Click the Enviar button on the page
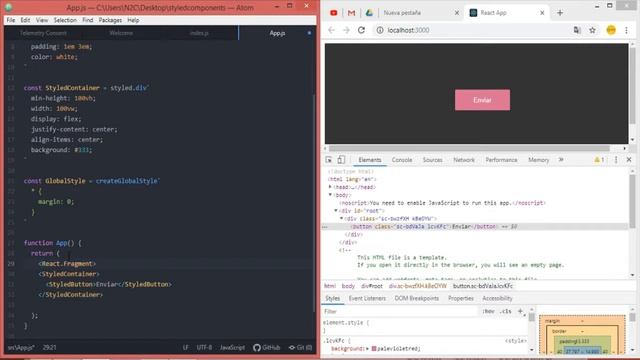The width and height of the screenshot is (640, 360). coord(482,100)
